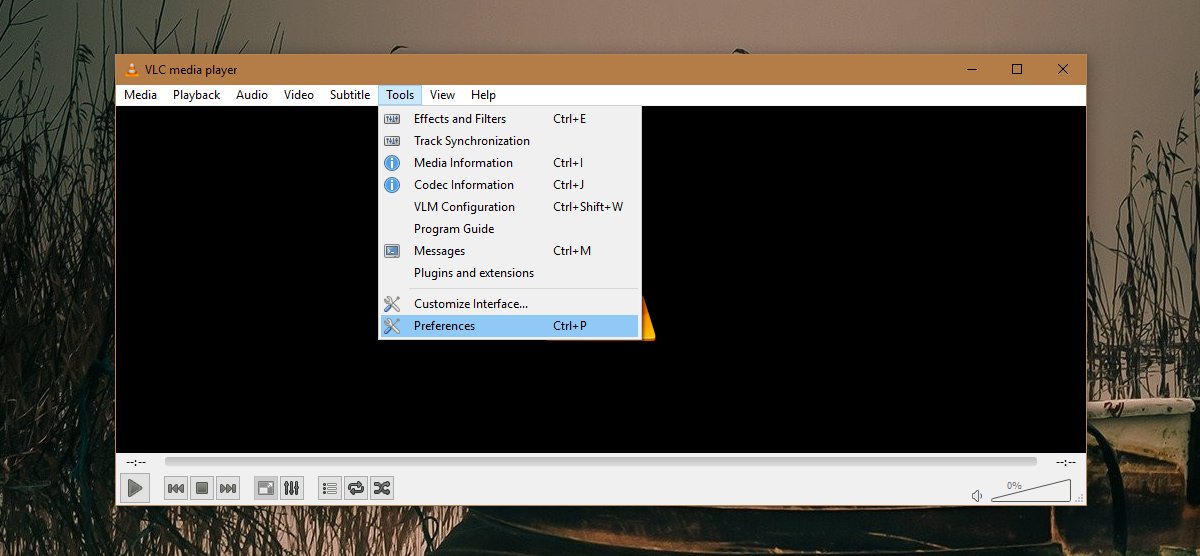
Task: Choose Track Synchronization
Action: pos(509,141)
